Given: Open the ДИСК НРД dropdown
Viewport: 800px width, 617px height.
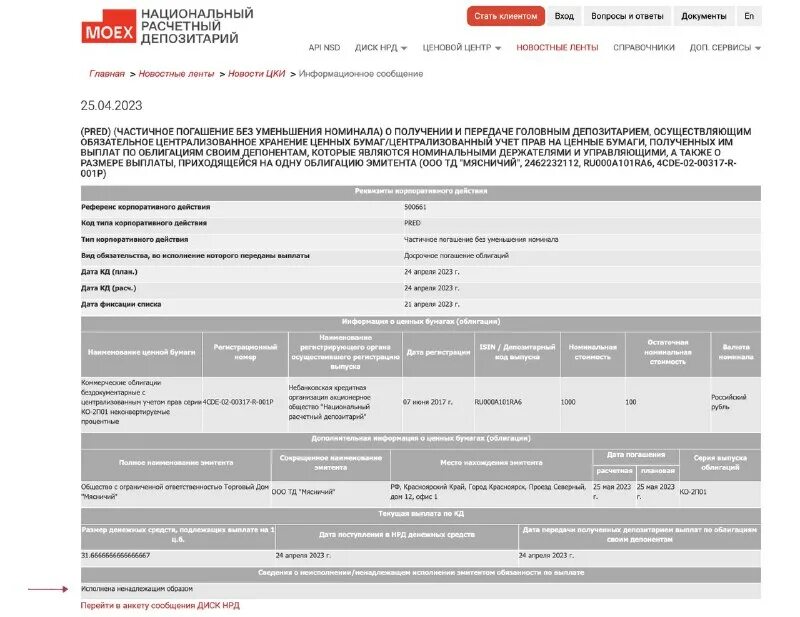Looking at the screenshot, I should tap(378, 46).
